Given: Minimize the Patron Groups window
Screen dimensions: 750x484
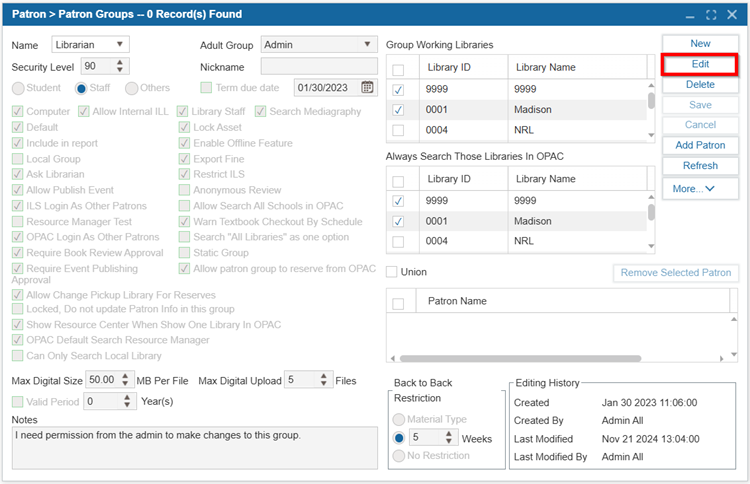Looking at the screenshot, I should (x=690, y=15).
